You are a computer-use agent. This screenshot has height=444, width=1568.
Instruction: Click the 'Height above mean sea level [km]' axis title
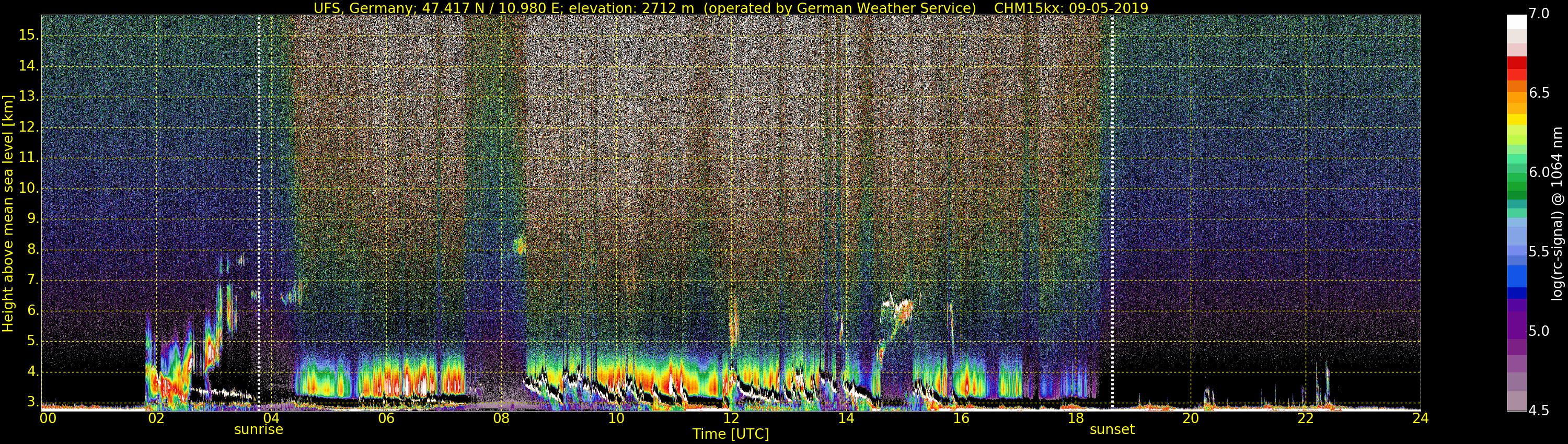click(x=8, y=214)
